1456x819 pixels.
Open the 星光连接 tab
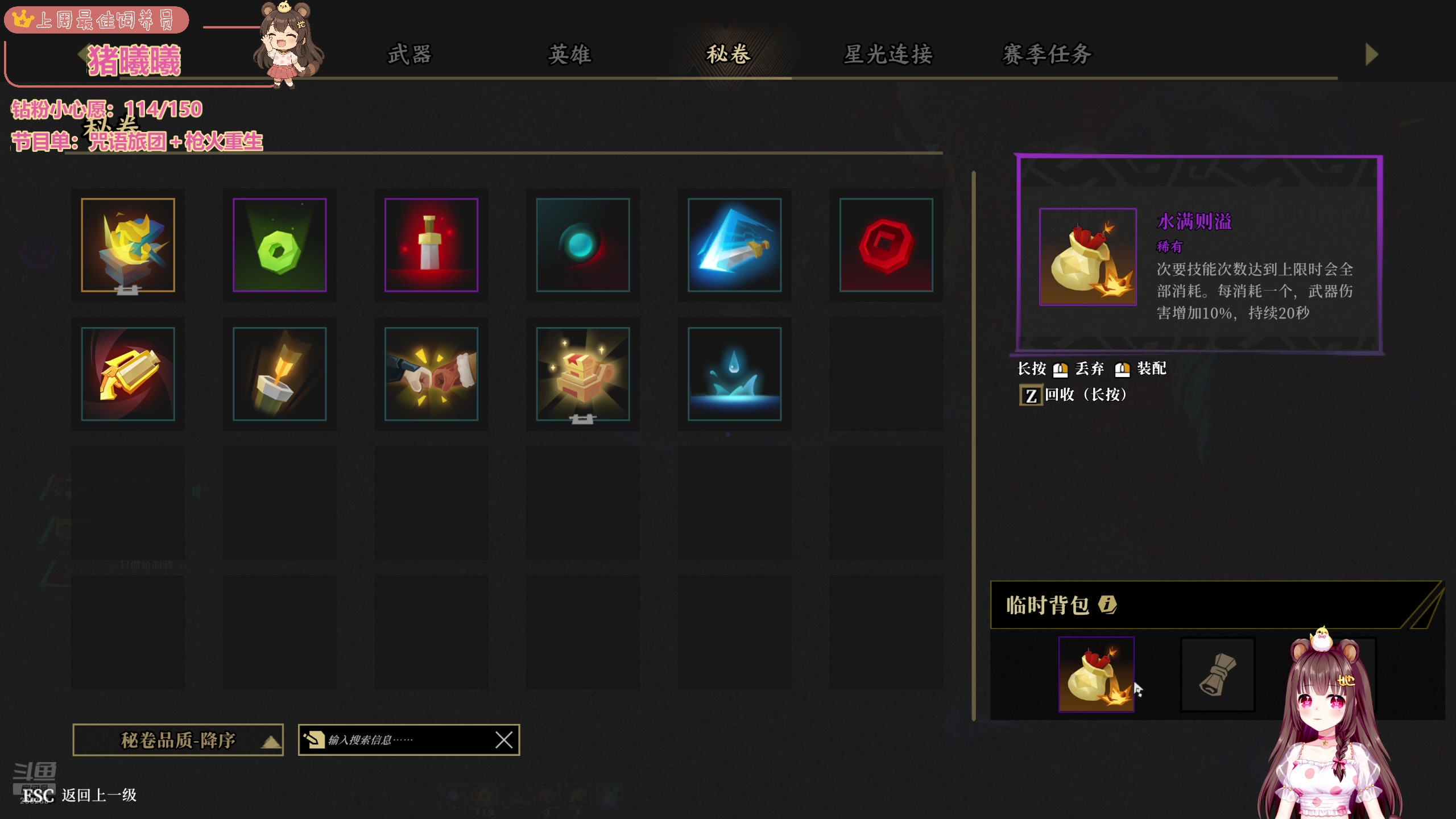[x=888, y=55]
